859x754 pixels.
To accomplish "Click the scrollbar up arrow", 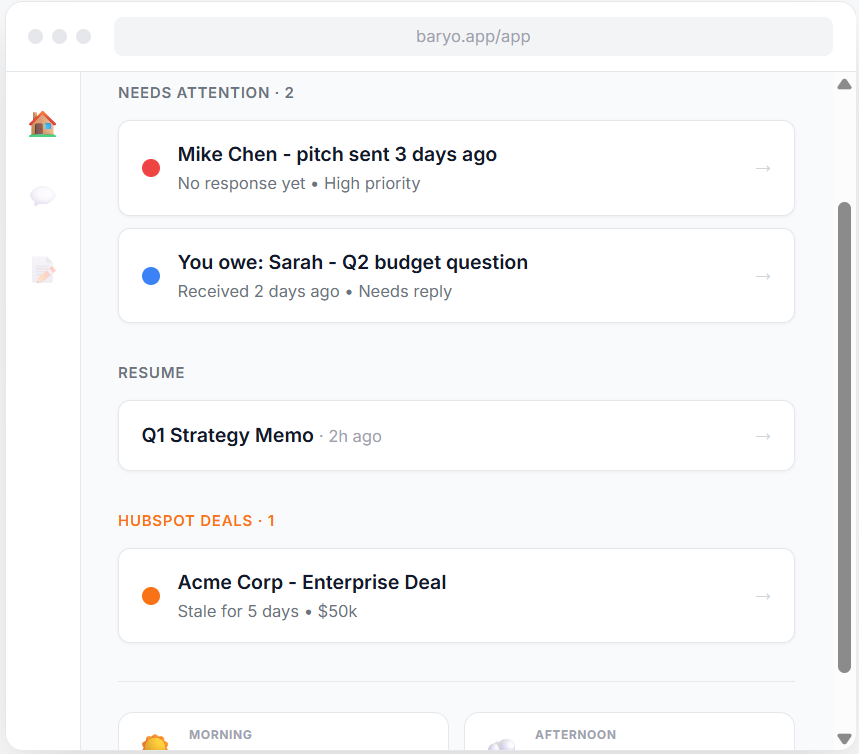I will (x=844, y=84).
